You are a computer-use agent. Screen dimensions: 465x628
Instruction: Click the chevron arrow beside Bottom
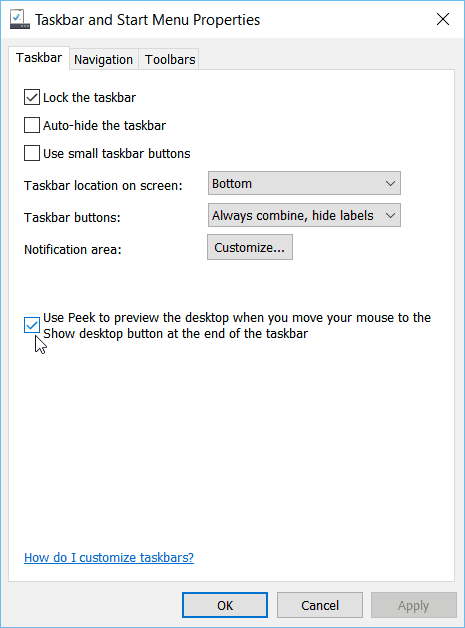[x=390, y=183]
